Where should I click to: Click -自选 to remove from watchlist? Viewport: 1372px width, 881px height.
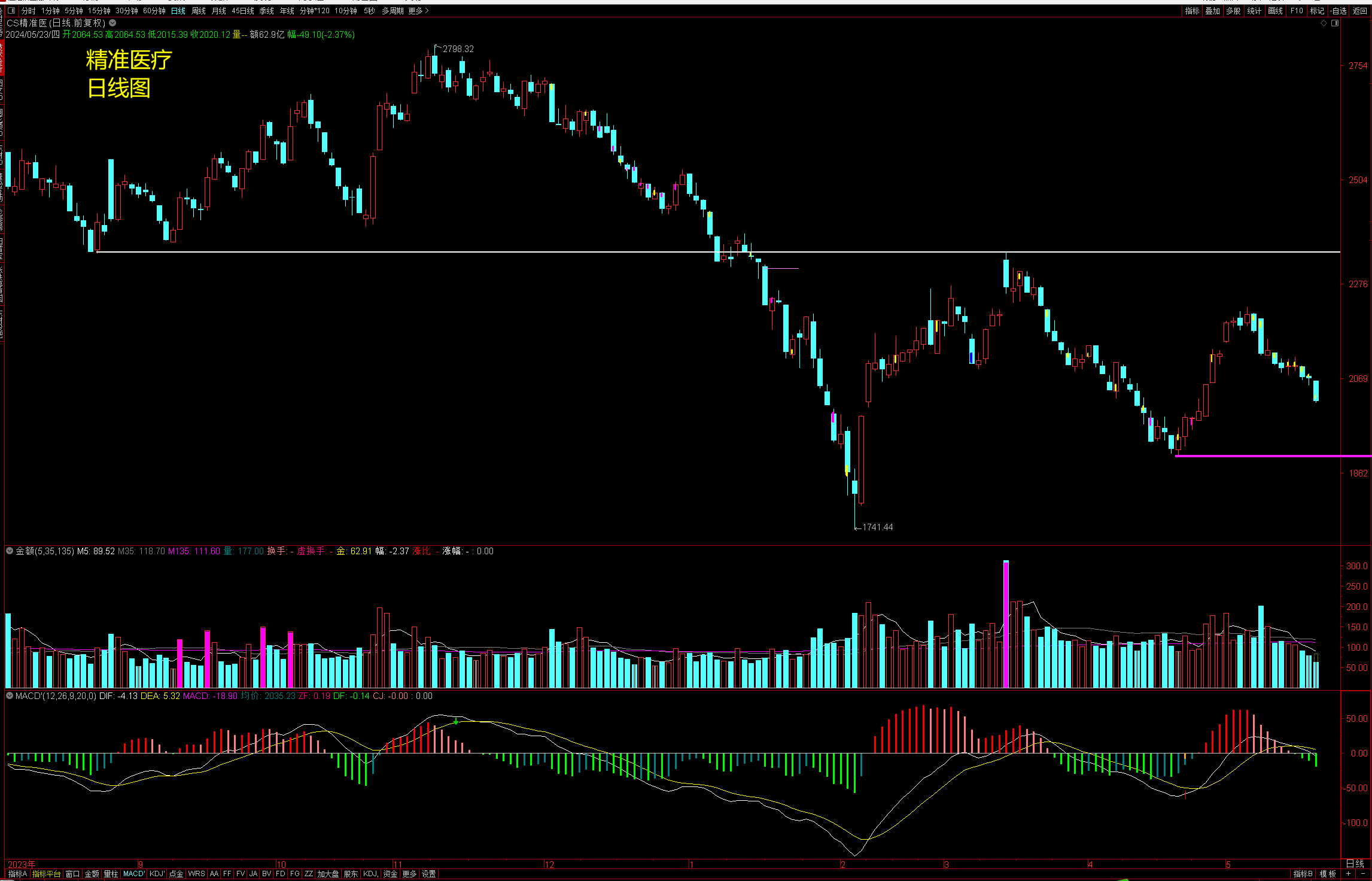[1339, 11]
